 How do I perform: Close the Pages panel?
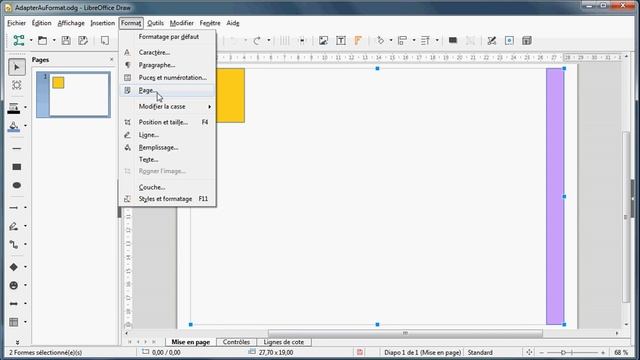(112, 60)
